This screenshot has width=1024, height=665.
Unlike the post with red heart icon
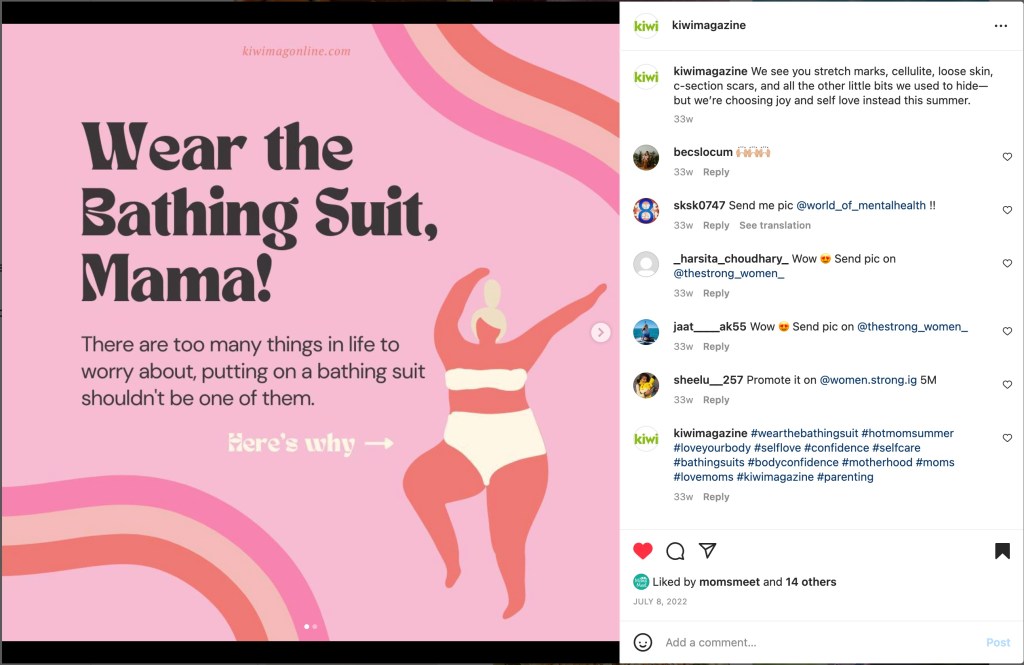643,551
